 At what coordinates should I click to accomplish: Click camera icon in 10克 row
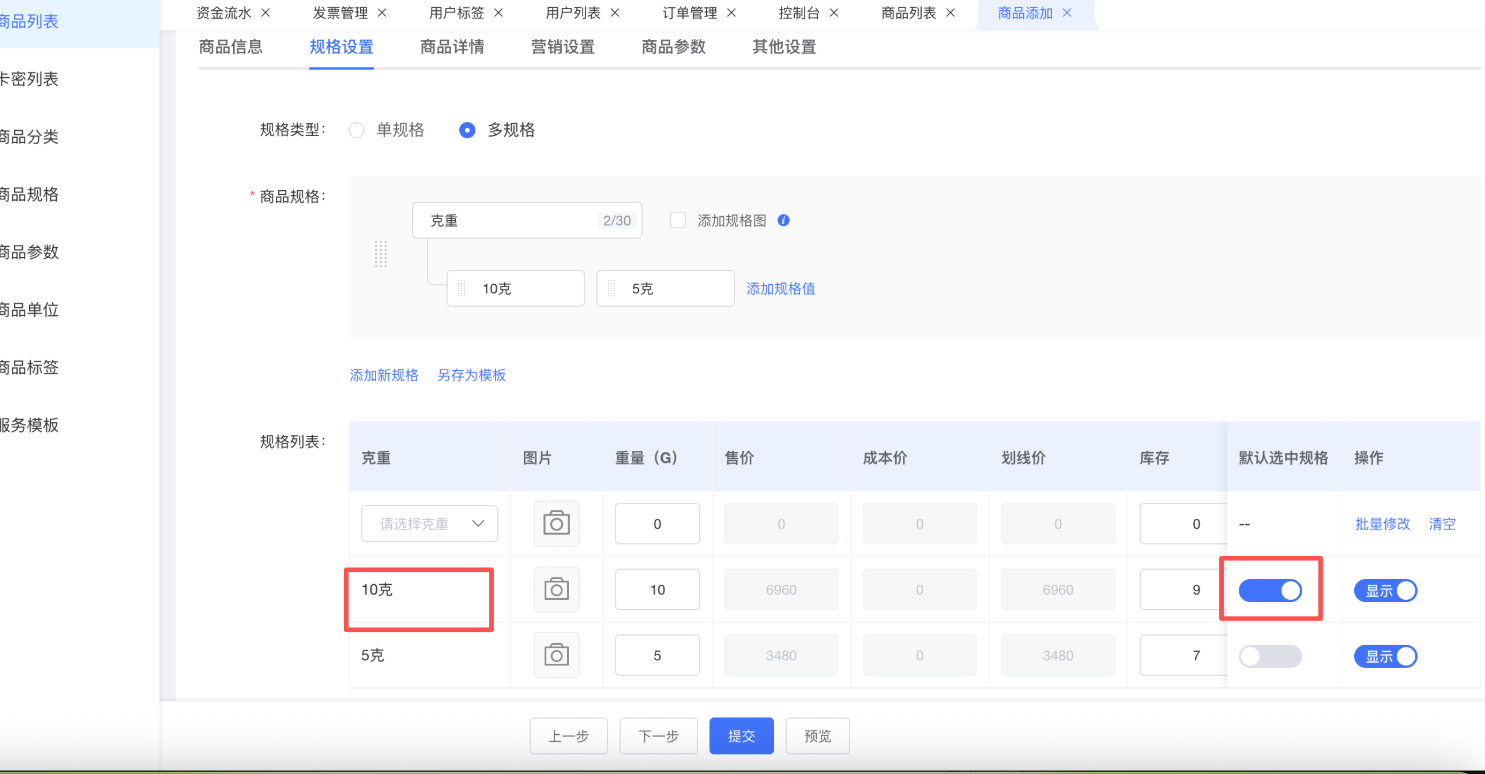pos(556,589)
